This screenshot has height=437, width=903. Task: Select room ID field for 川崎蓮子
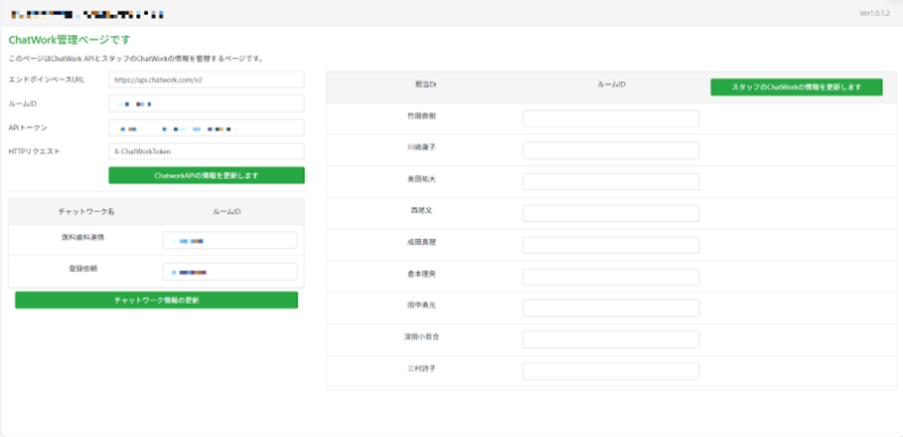[x=610, y=150]
